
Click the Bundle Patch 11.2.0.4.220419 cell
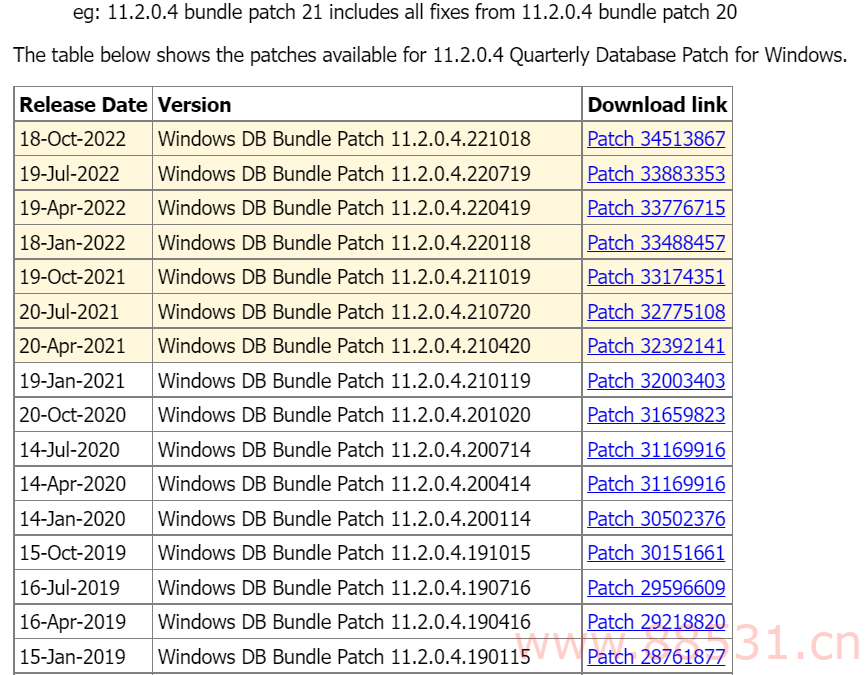pyautogui.click(x=367, y=208)
